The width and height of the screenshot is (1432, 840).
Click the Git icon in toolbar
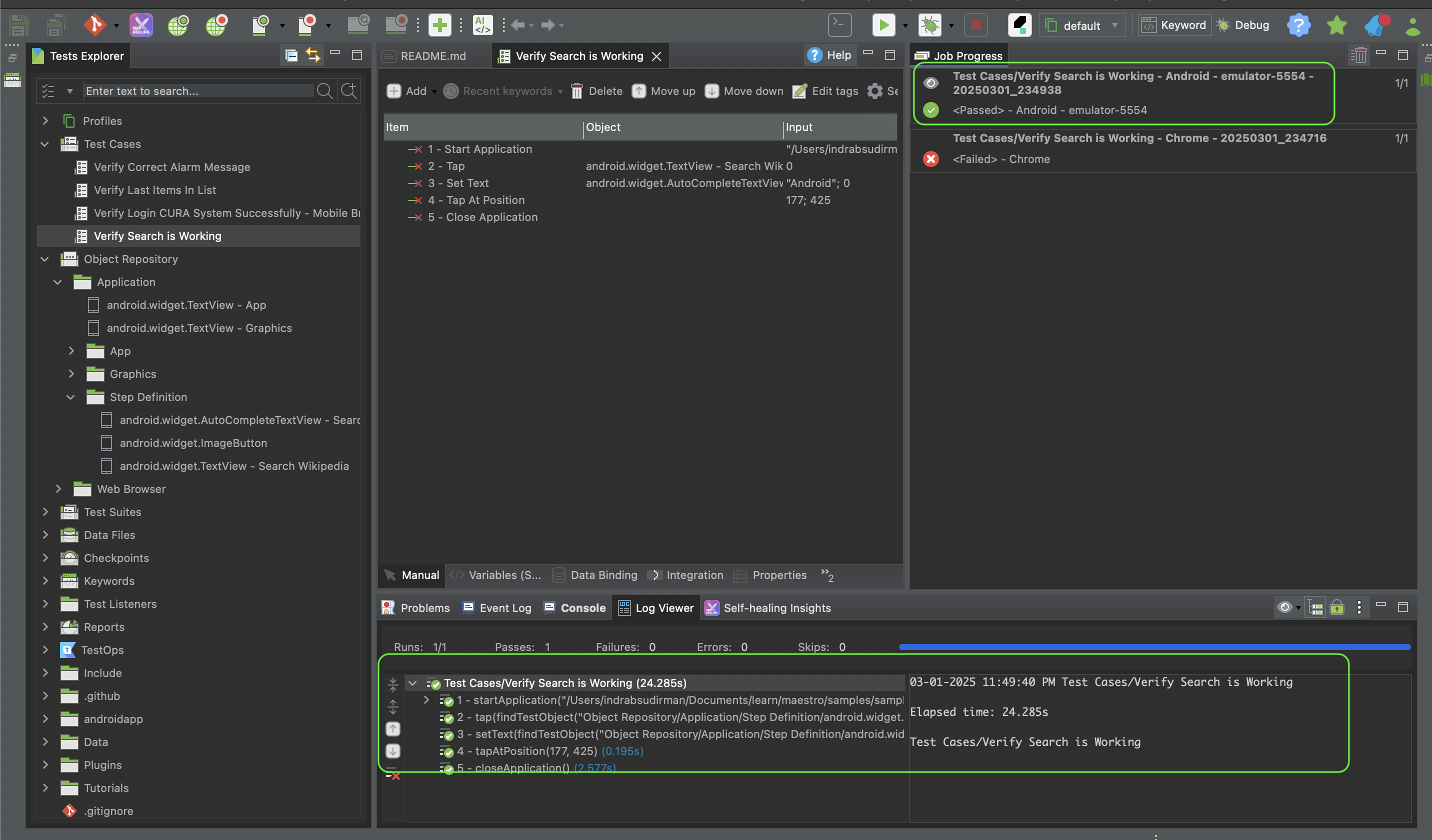(x=94, y=25)
